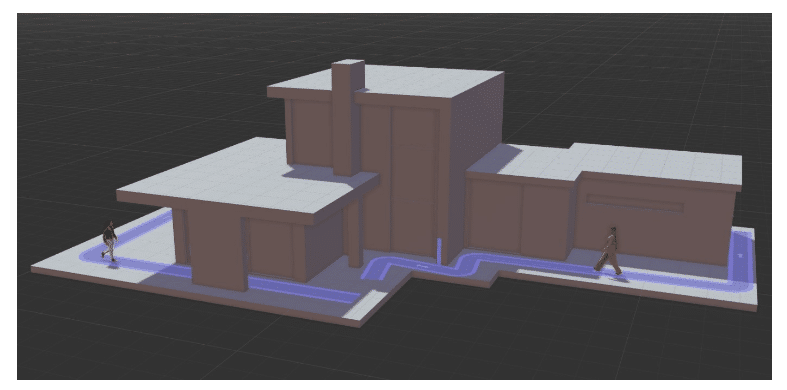Select the horizontal slit window on right wing
The width and height of the screenshot is (787, 390).
(x=634, y=203)
